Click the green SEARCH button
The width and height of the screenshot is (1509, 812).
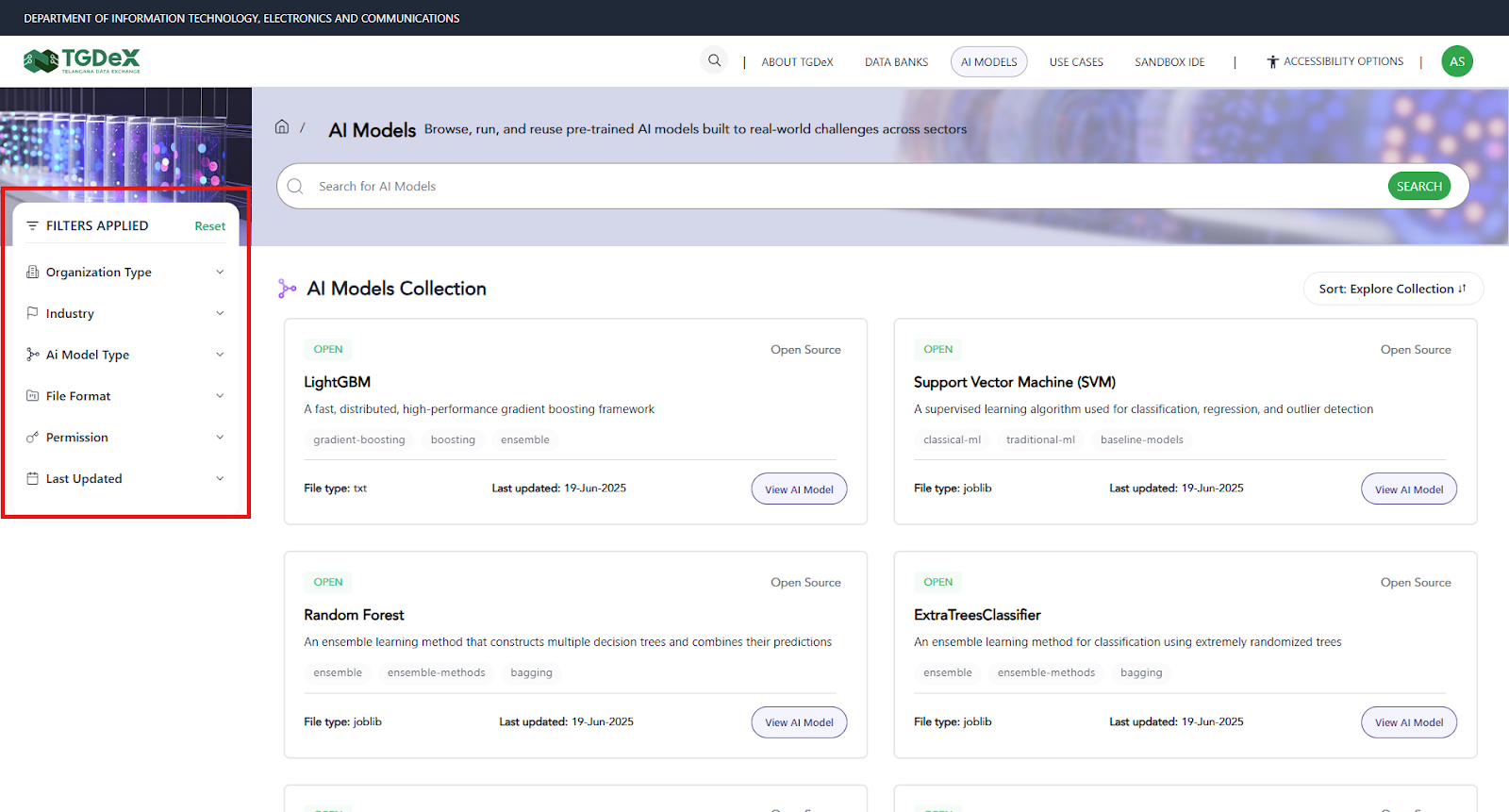[x=1418, y=186]
